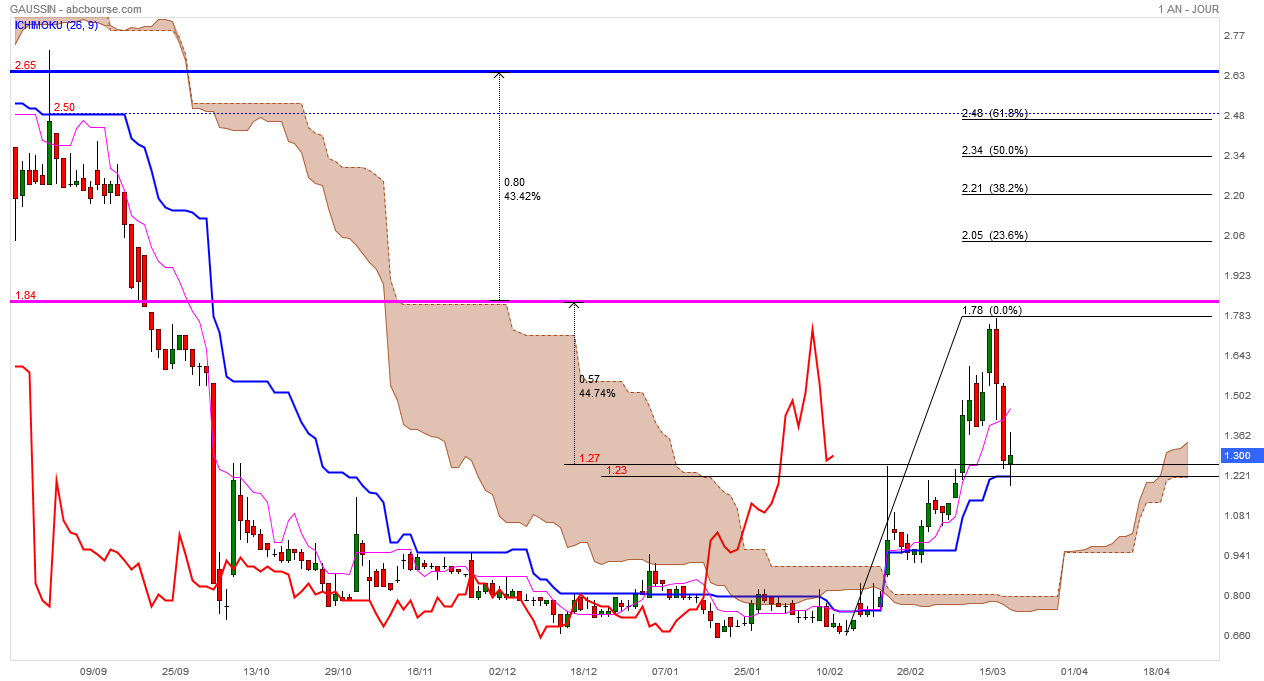Click the 2.50 dotted level label
Viewport: 1264px width, 681px height.
65,107
